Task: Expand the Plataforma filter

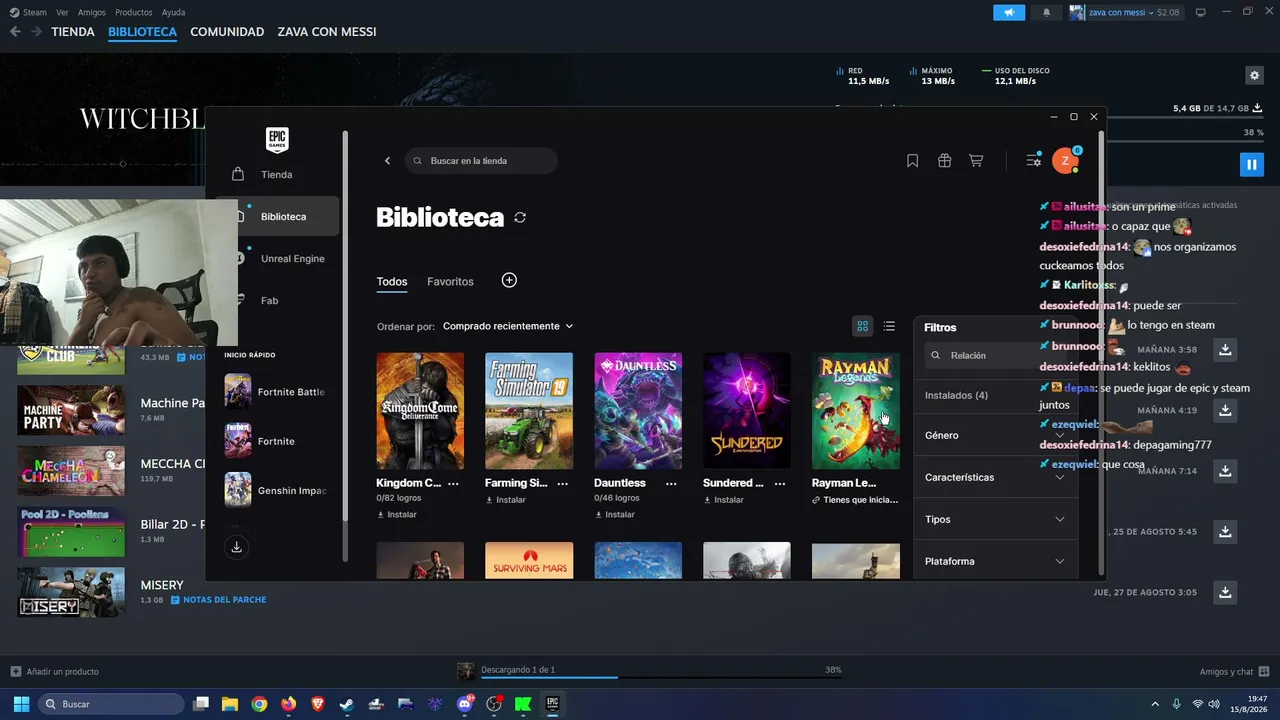Action: tap(995, 562)
